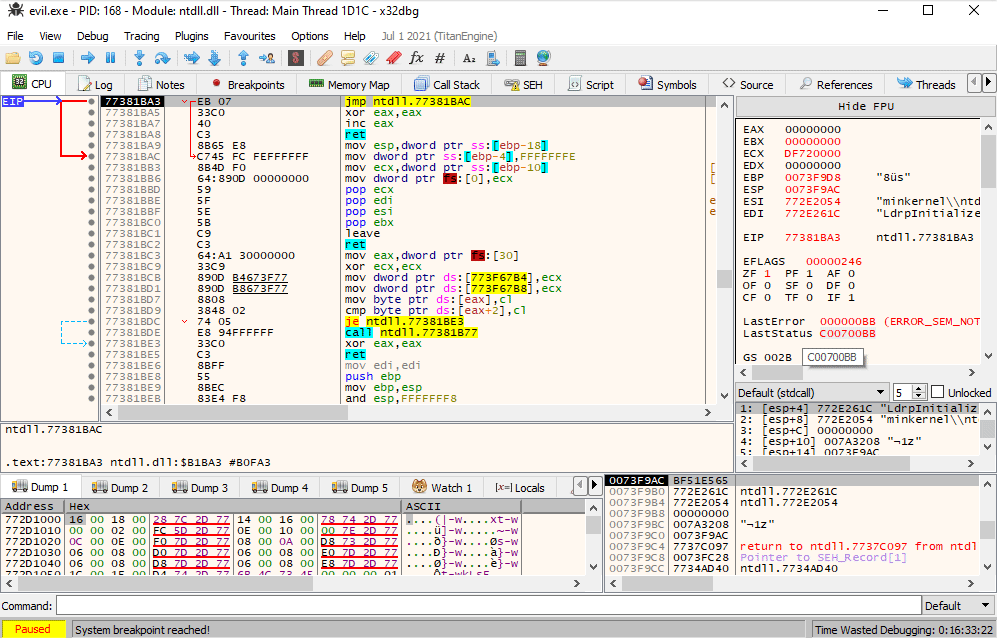Screen dimensions: 997x638
Task: Click the disassembly horizontal scrollbar thumb
Action: click(233, 412)
